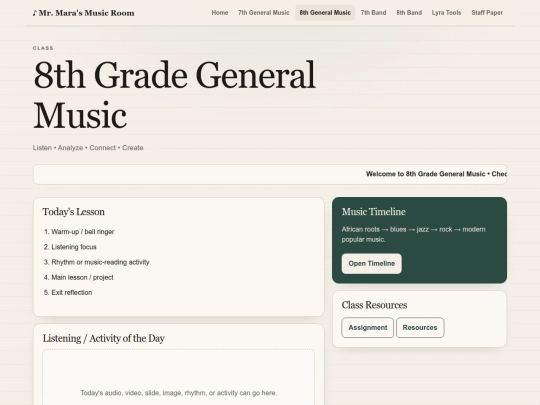Click the small CLASS label above the title
This screenshot has height=405, width=540.
tap(43, 48)
